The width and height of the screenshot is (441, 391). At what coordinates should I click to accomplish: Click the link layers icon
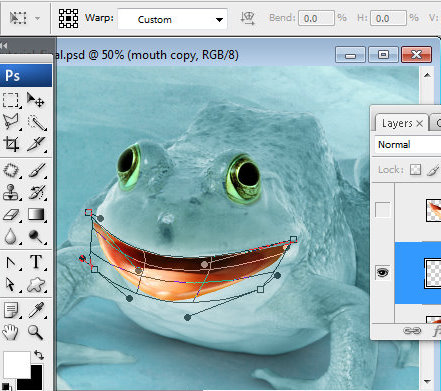412,330
